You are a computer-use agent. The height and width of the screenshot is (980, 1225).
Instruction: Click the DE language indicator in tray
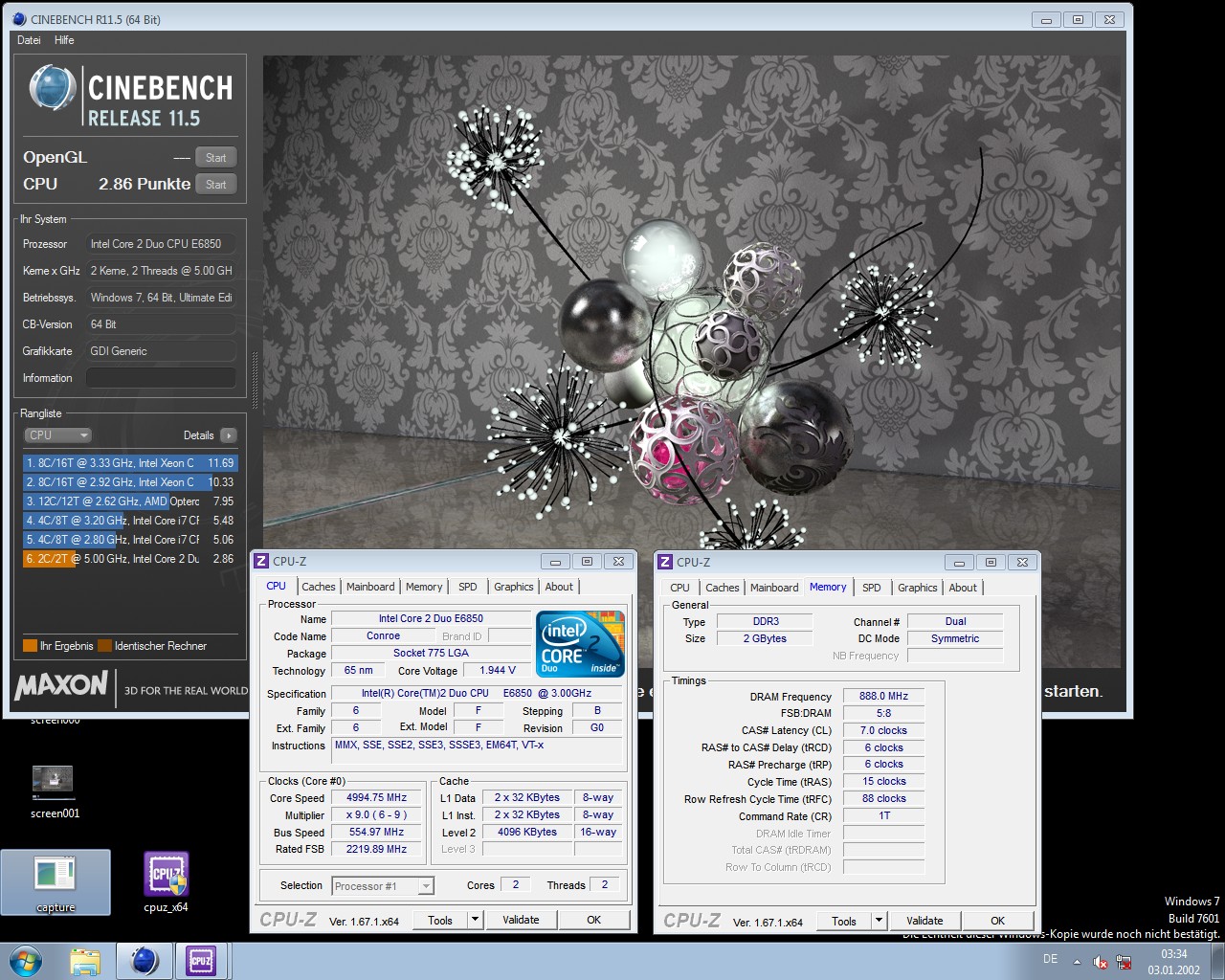pos(1050,959)
